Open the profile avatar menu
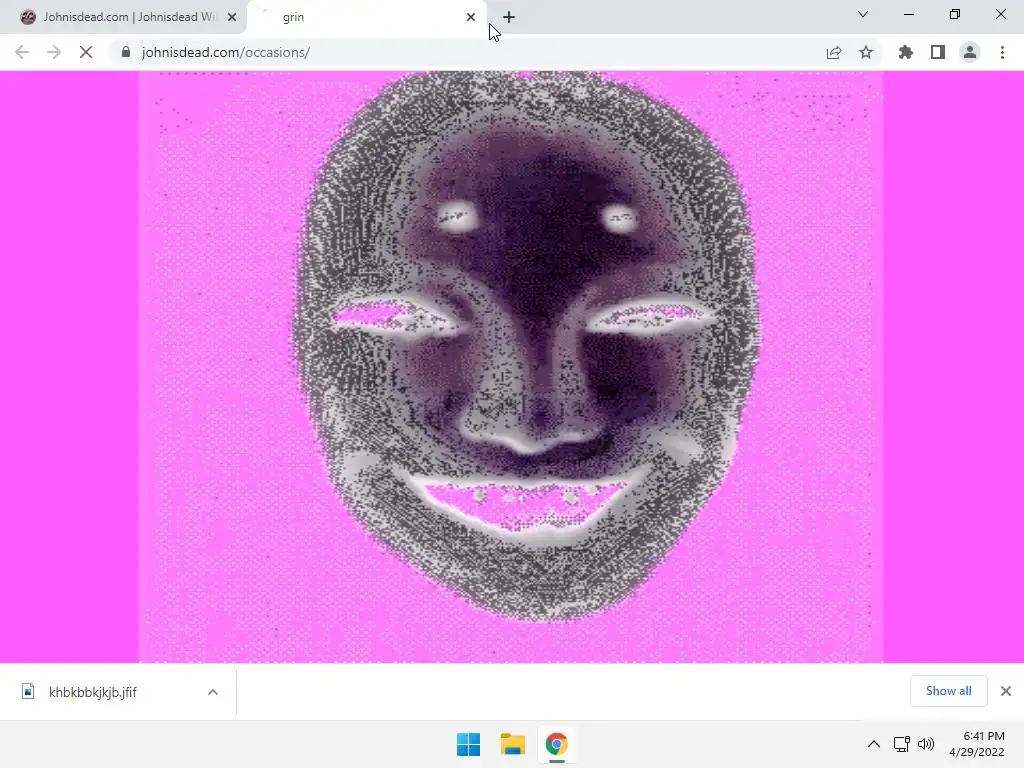Screen dimensions: 1024x768 click(970, 52)
